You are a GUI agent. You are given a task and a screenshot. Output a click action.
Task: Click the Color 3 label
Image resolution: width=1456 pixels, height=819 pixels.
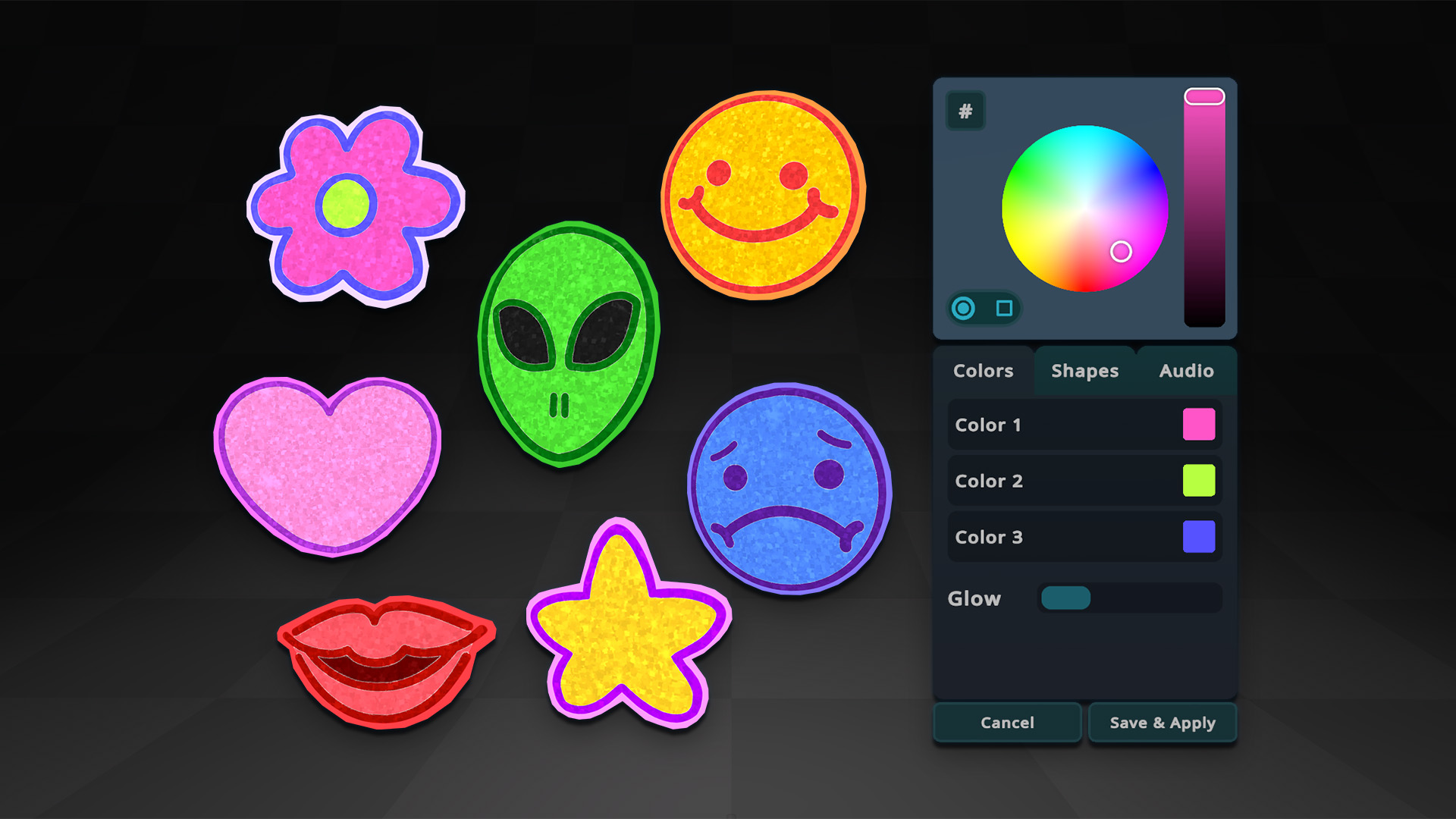(x=989, y=537)
